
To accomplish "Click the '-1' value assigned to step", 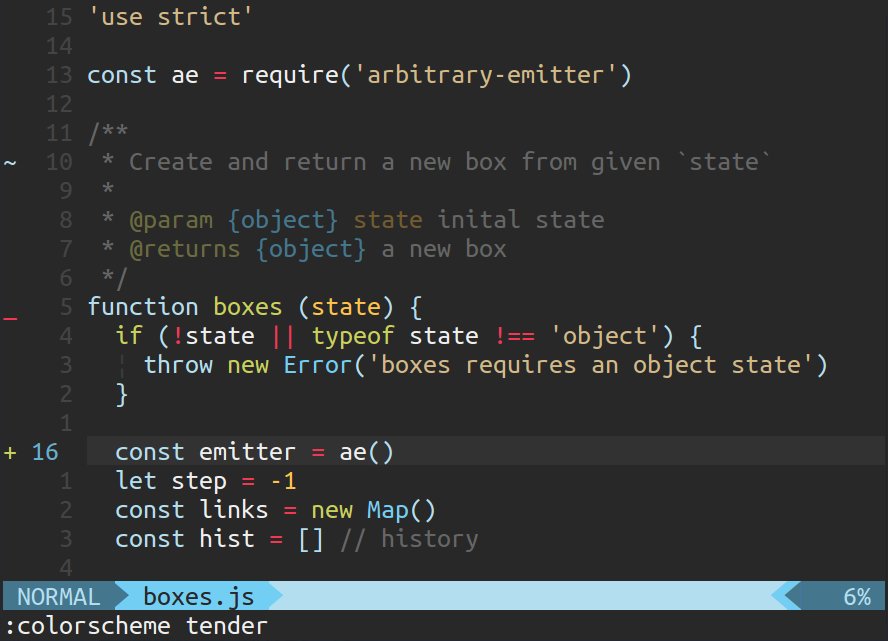I will tap(283, 481).
